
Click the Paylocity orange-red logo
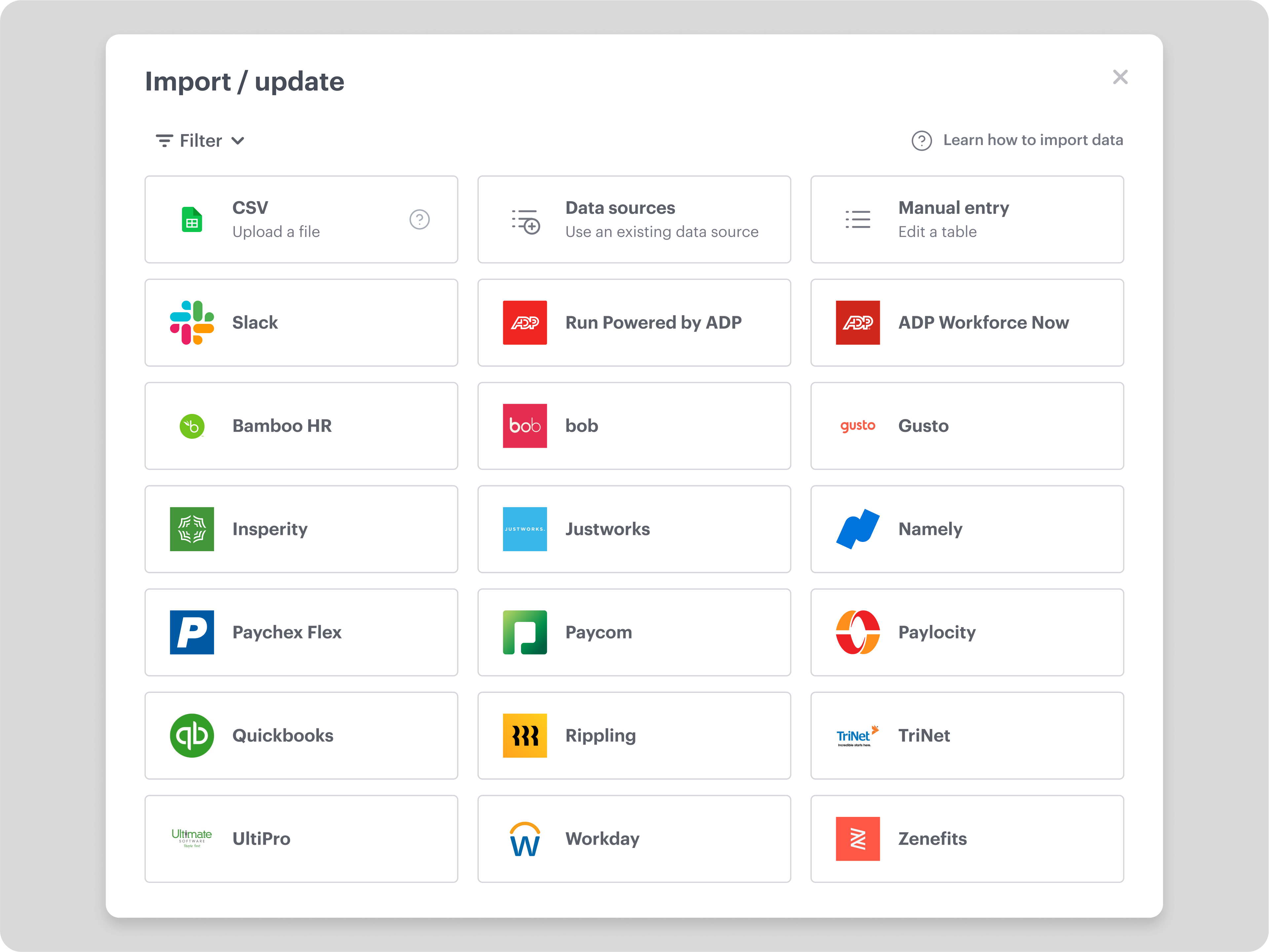[x=858, y=632]
